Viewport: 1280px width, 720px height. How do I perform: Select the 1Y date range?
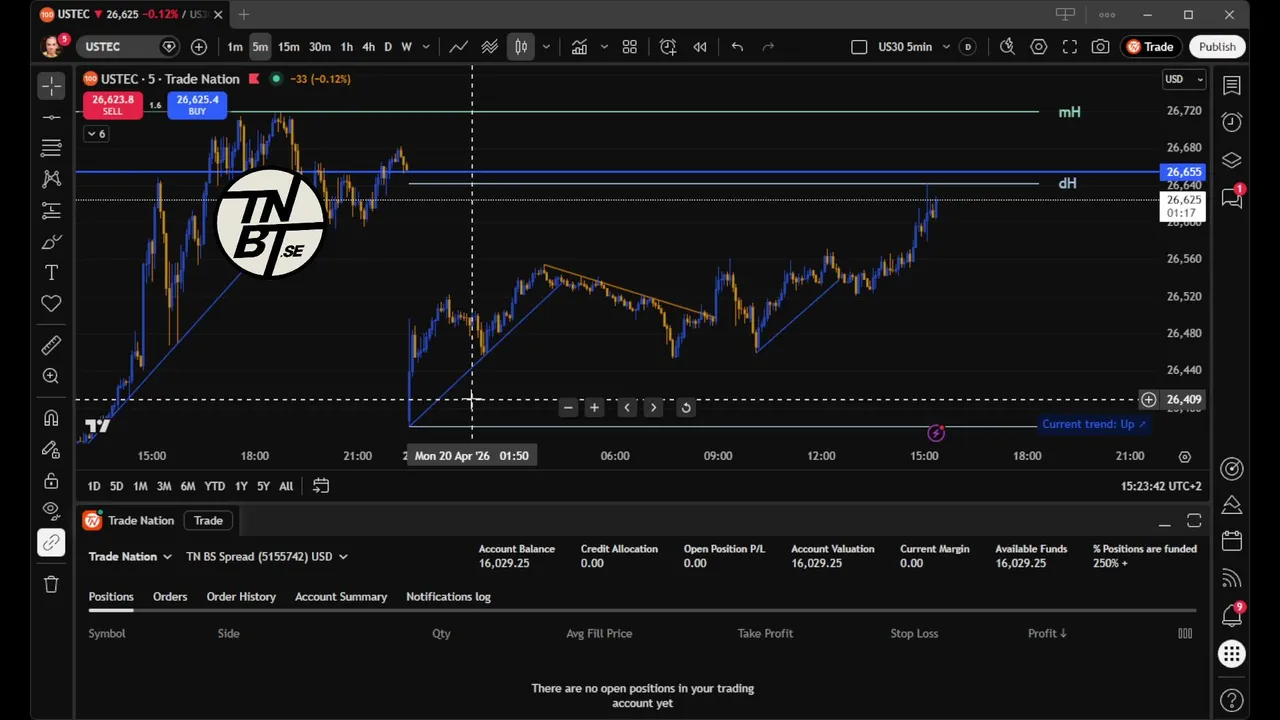pos(241,486)
